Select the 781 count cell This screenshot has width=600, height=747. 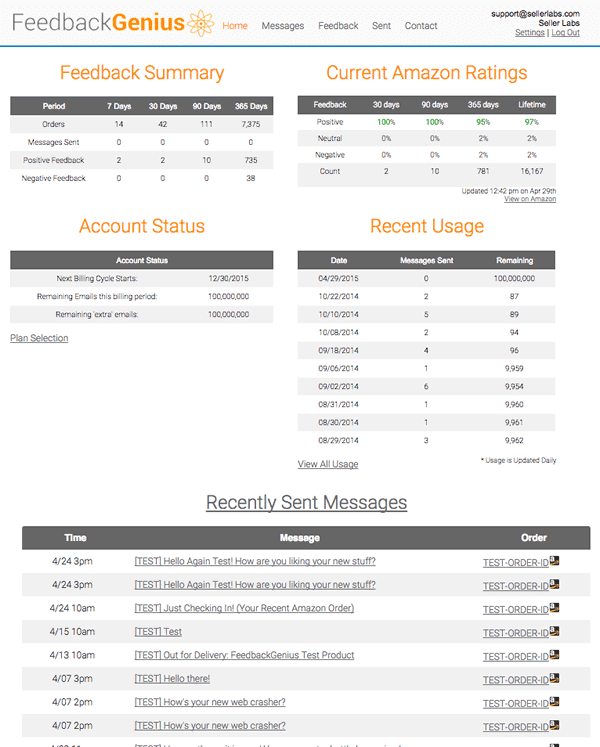point(483,171)
